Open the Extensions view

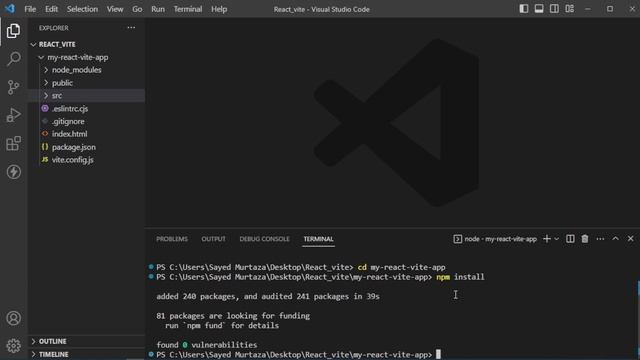click(x=13, y=143)
